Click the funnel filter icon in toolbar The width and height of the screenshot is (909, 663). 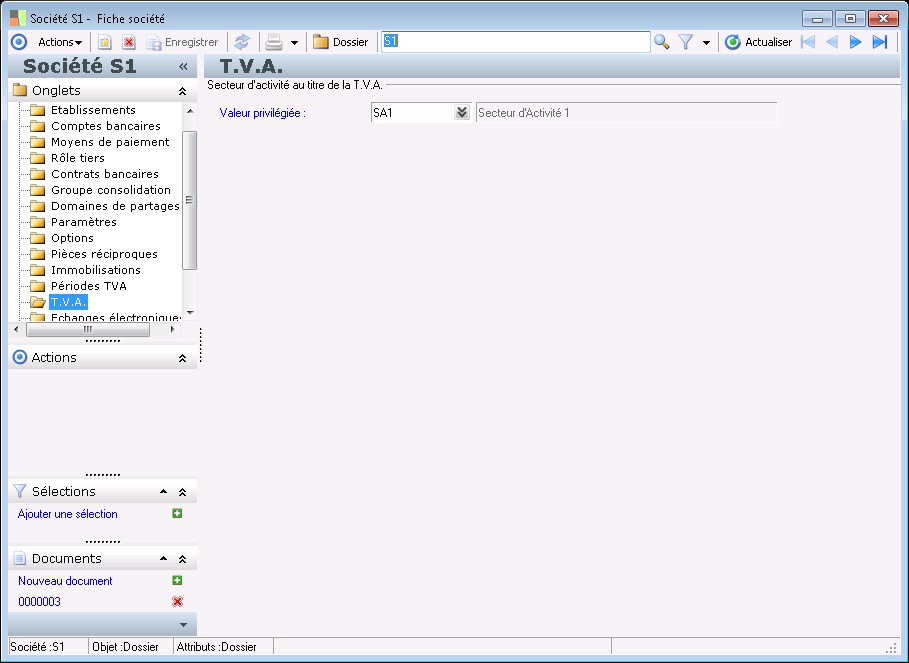[686, 42]
